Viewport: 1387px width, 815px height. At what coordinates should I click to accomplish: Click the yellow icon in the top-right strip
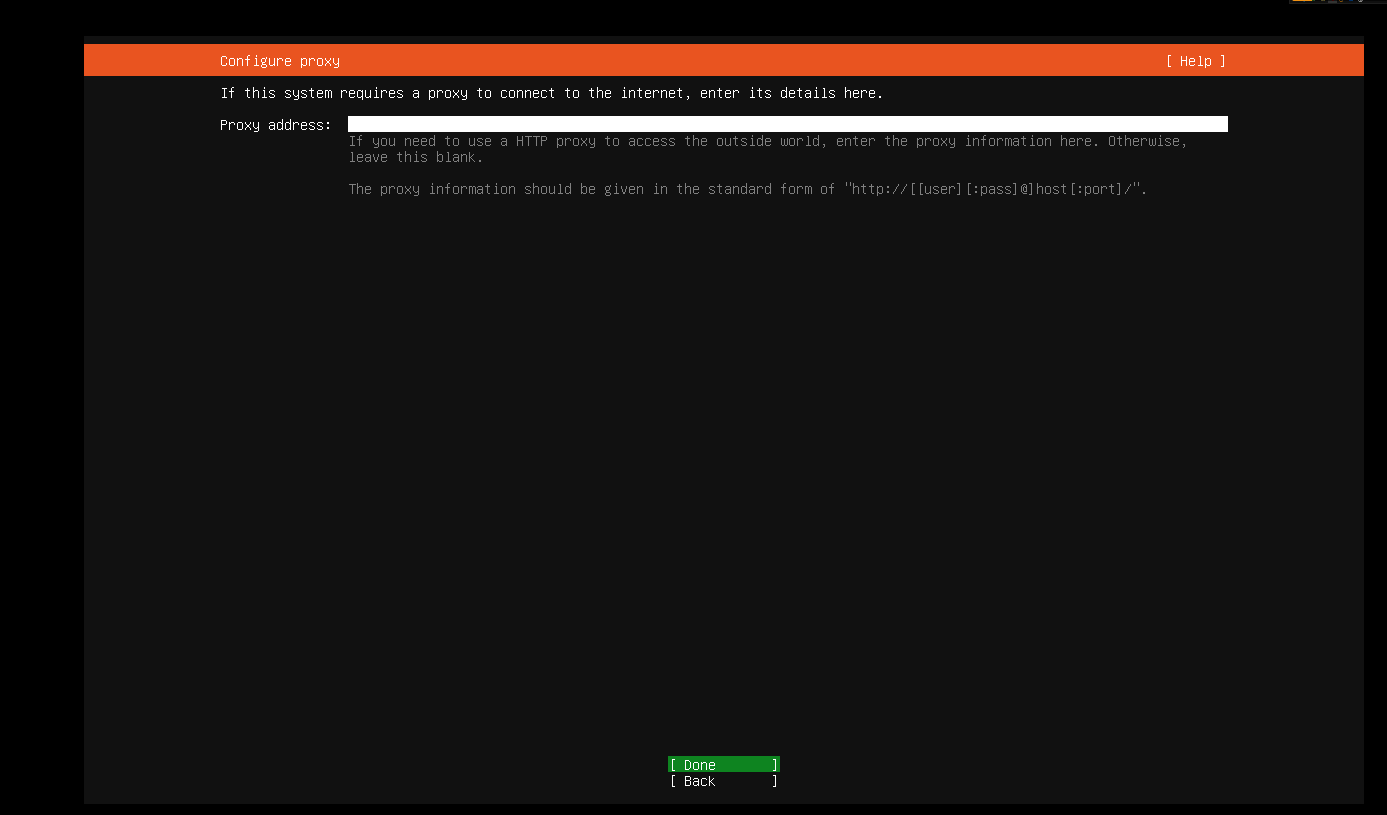(x=1323, y=2)
